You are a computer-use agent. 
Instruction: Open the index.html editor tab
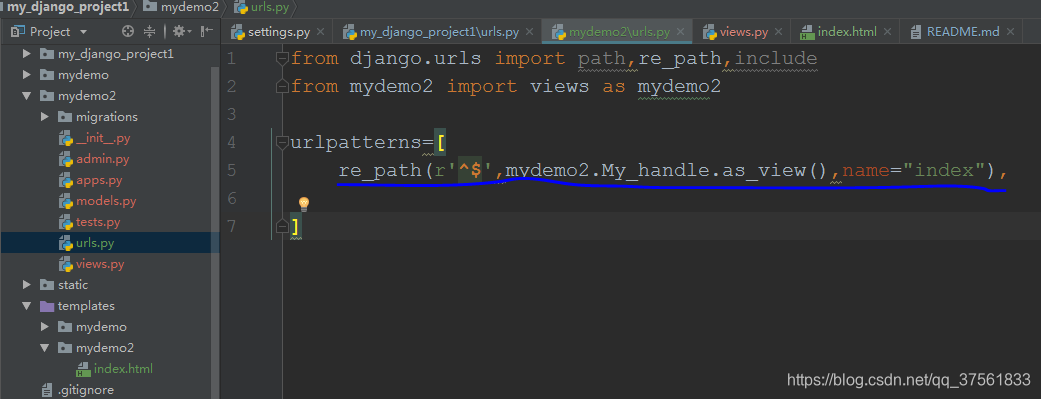click(x=846, y=32)
